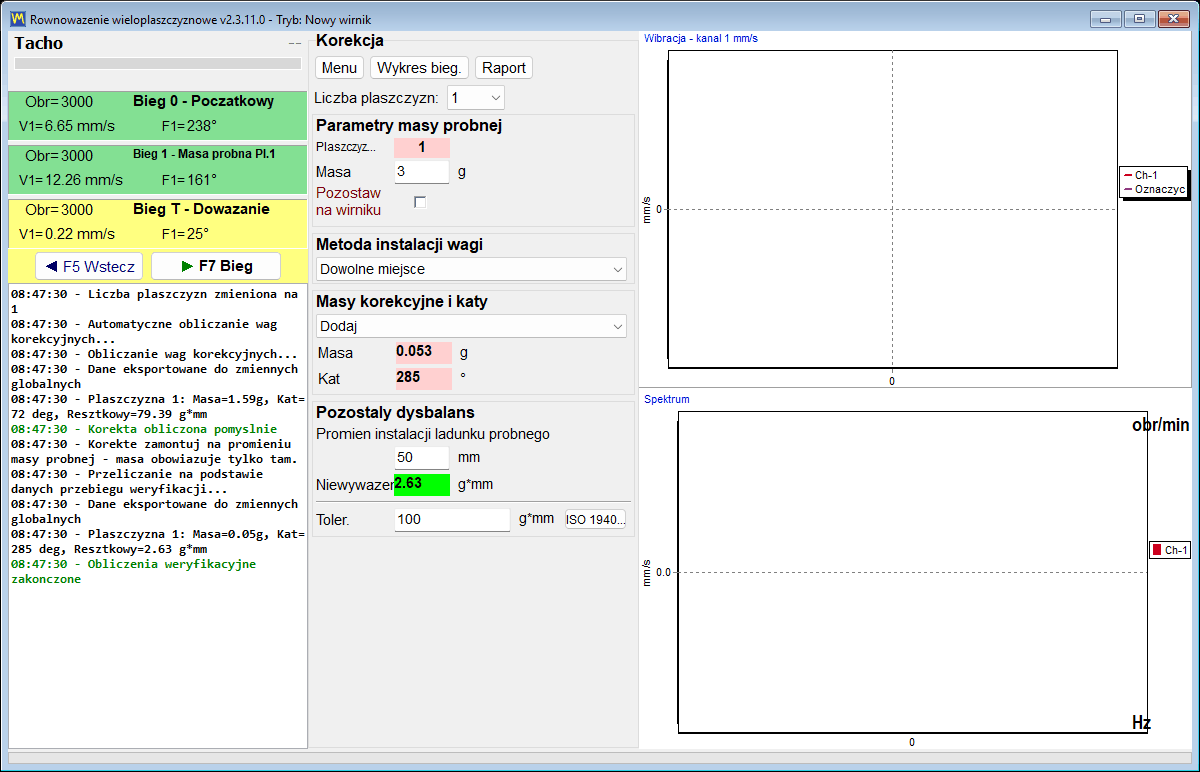The height and width of the screenshot is (772, 1200).
Task: Focus the radius field showing 50 mm
Action: tap(422, 457)
